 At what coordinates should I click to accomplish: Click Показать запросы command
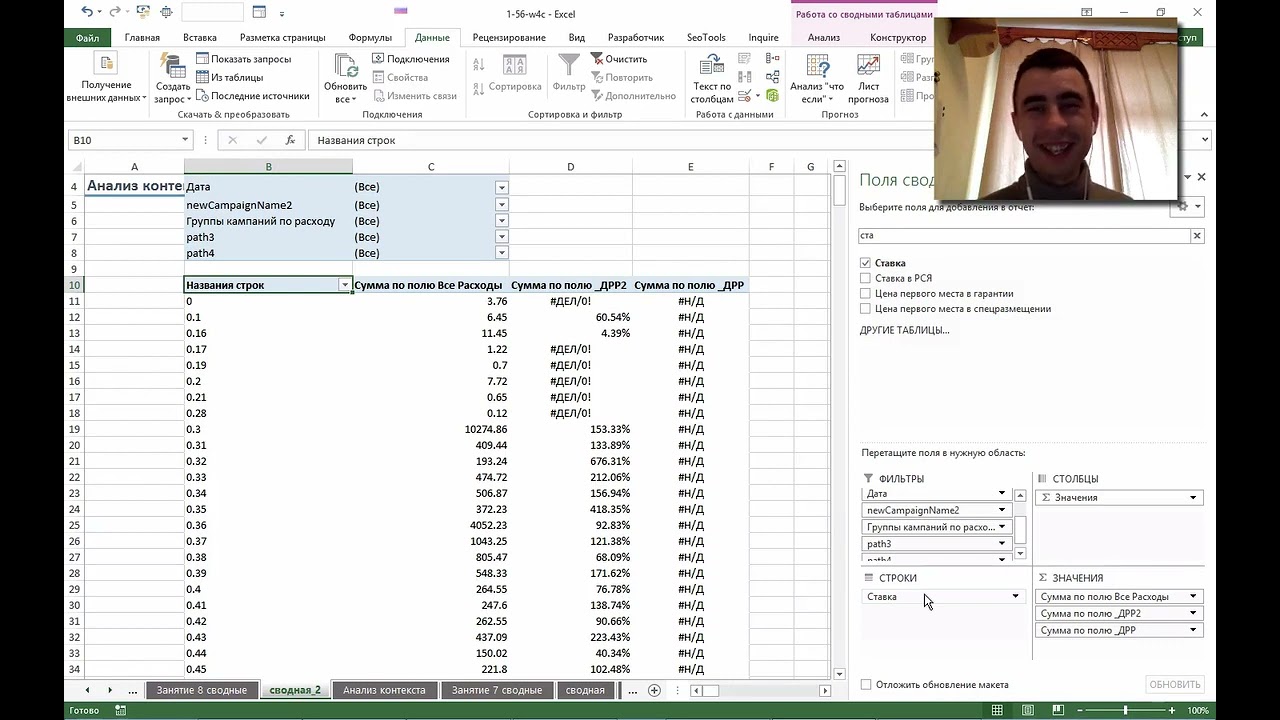point(243,59)
